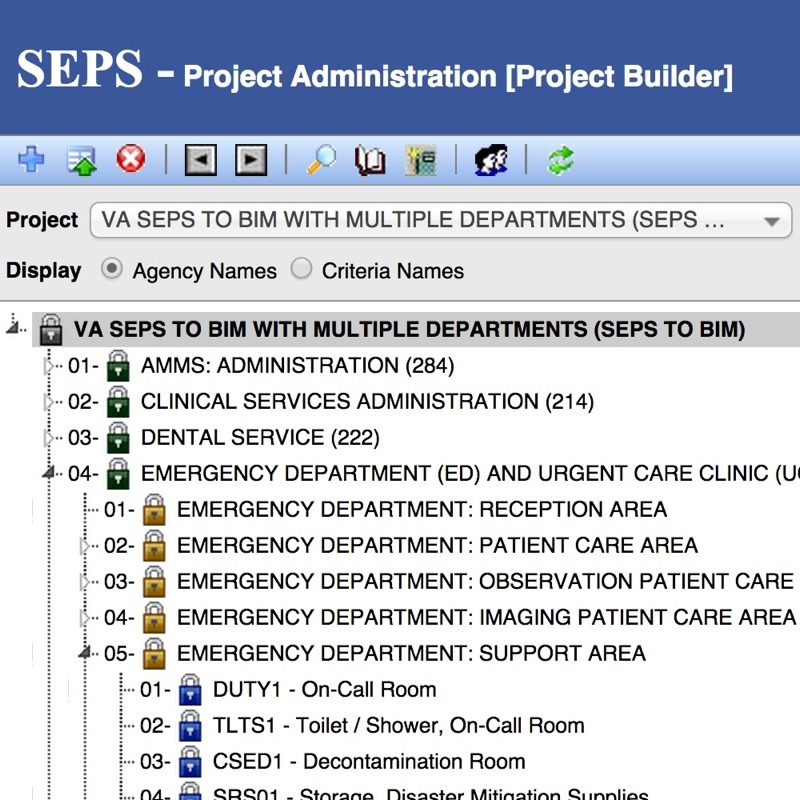This screenshot has height=800, width=800.
Task: Open the Project dropdown list
Action: click(x=441, y=220)
